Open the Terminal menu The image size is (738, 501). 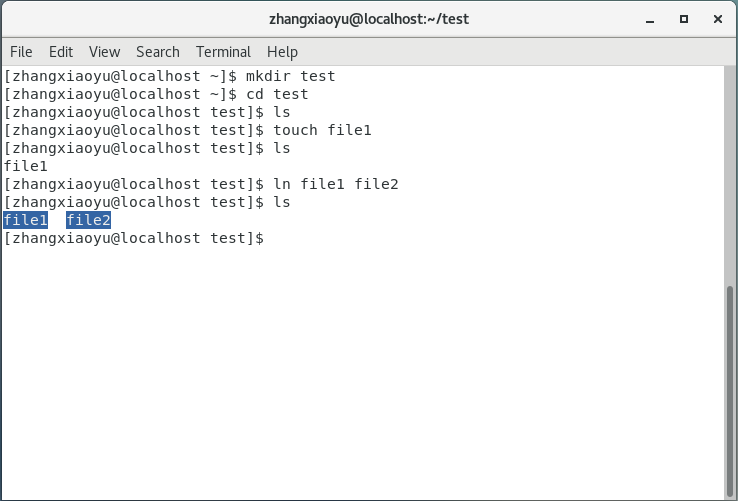(x=223, y=52)
